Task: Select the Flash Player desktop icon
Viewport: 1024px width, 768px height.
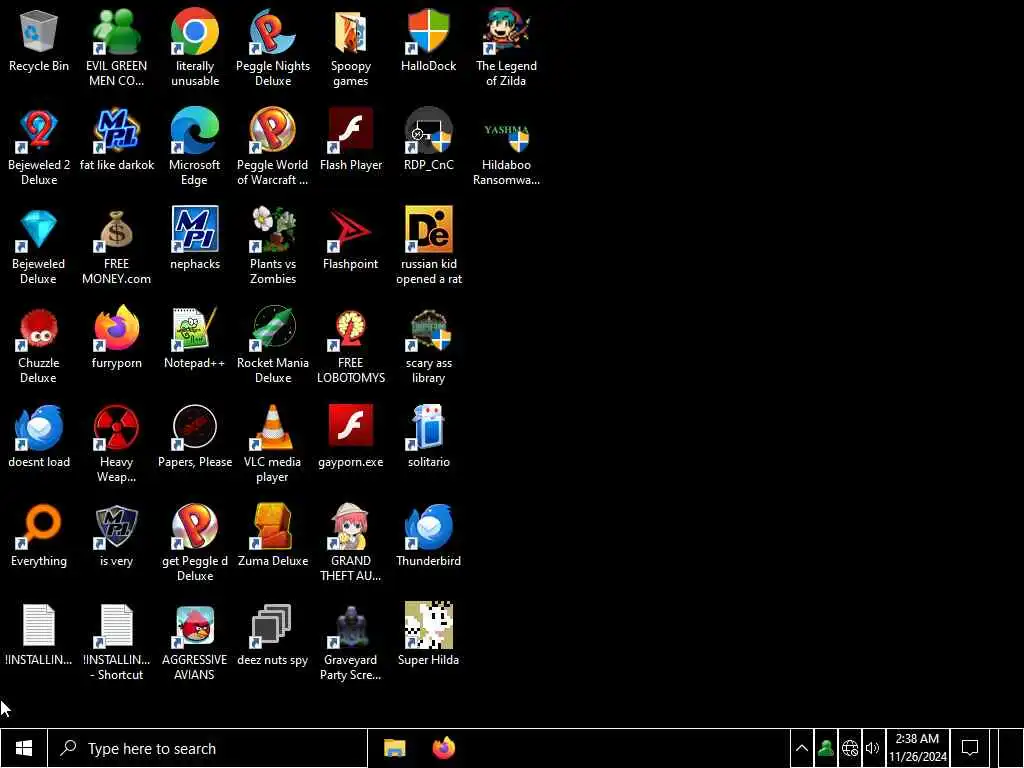Action: tap(351, 131)
